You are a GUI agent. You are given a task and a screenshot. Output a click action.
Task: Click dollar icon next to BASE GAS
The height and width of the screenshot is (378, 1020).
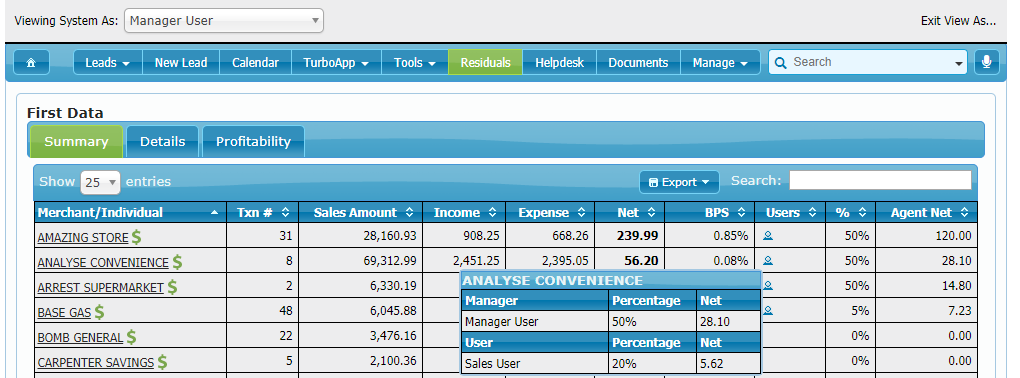click(x=100, y=312)
